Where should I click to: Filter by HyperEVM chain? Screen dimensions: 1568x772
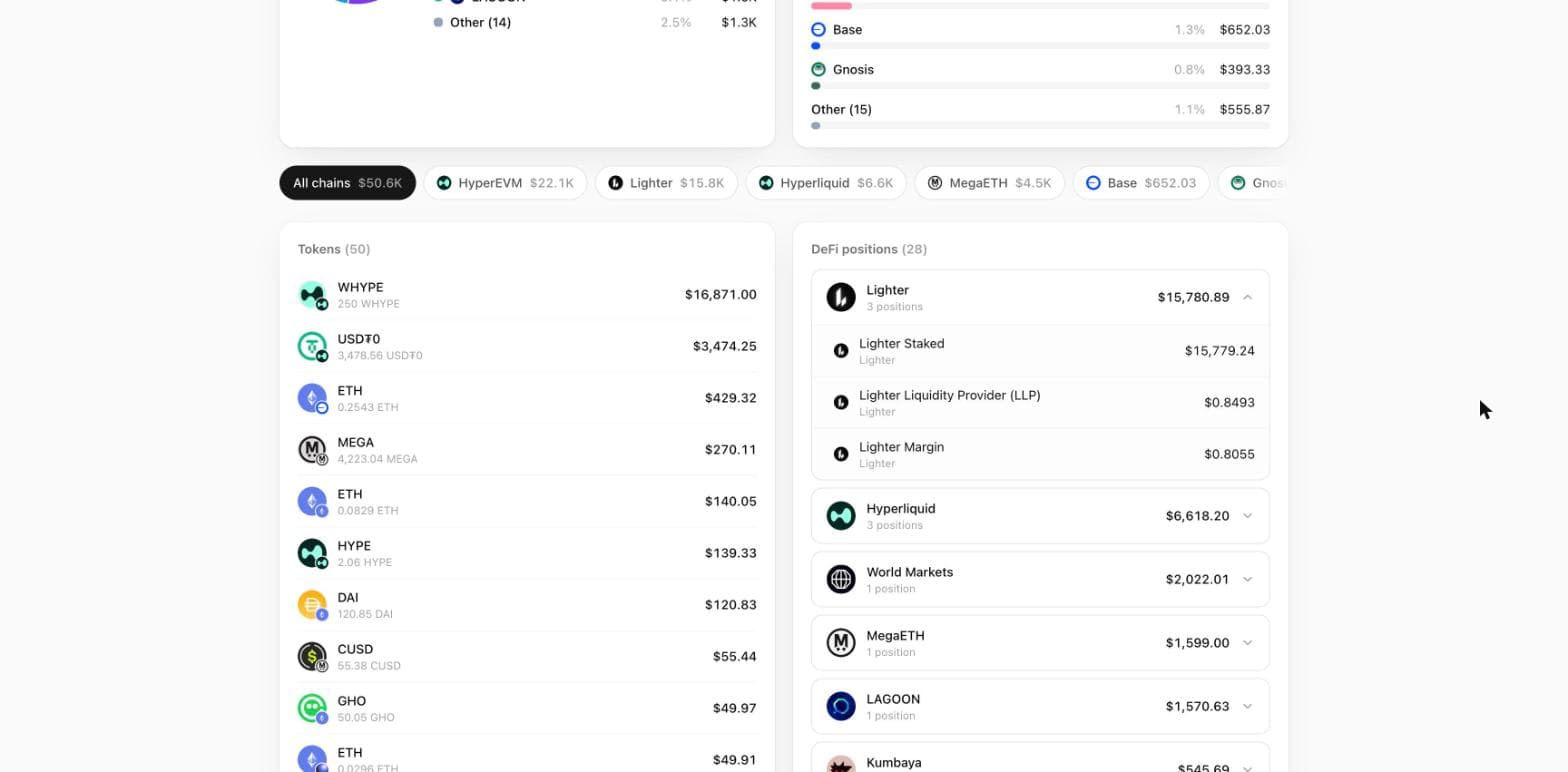505,183
